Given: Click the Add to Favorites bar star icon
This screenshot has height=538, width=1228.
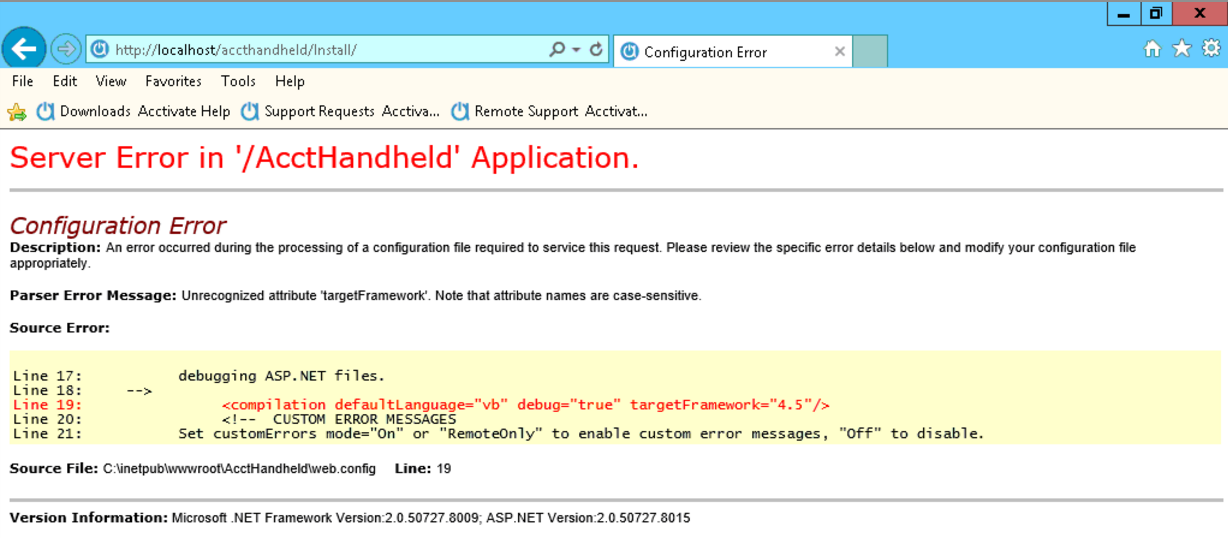Looking at the screenshot, I should coord(17,111).
